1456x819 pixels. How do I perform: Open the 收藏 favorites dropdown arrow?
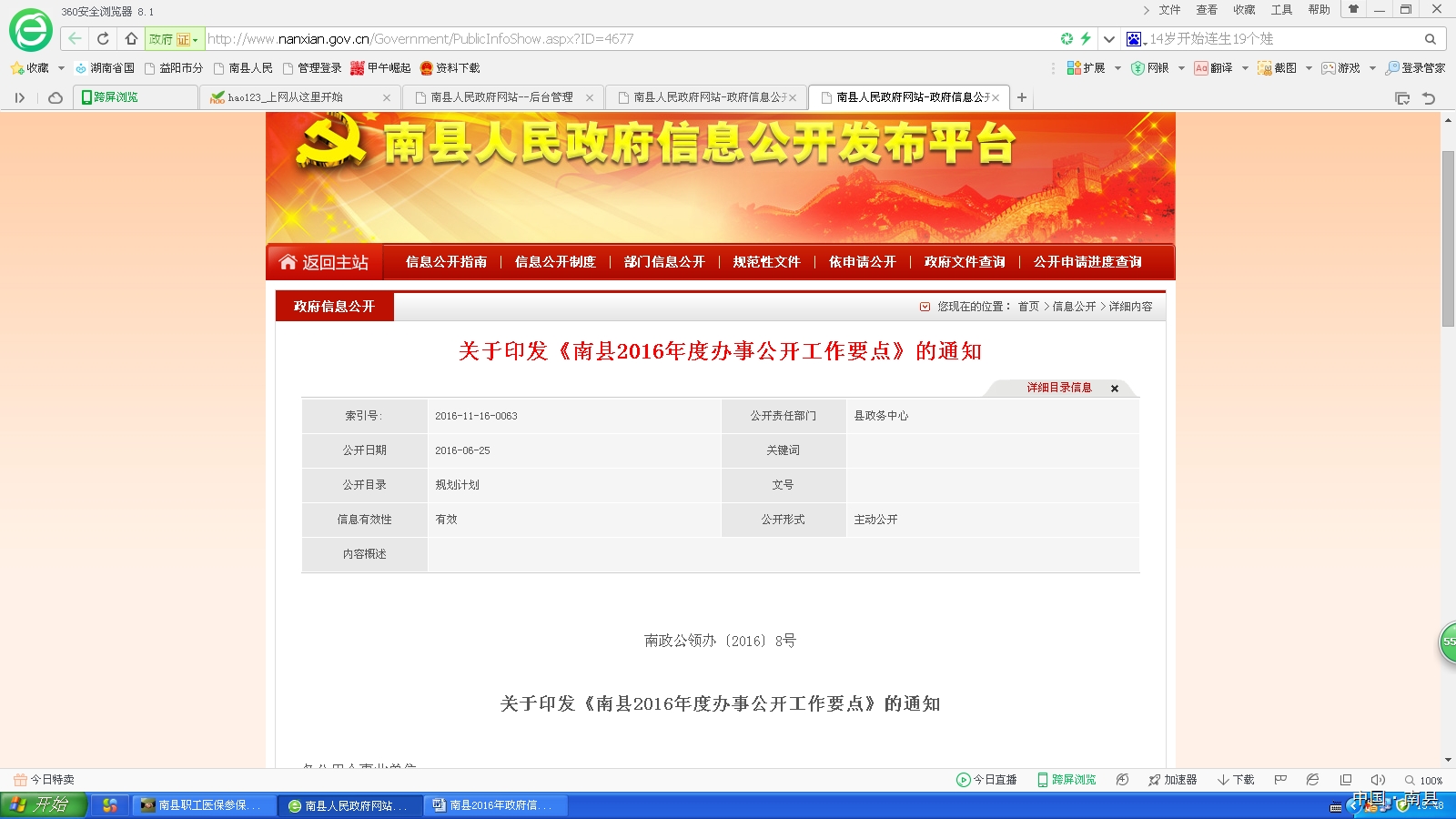coord(61,68)
